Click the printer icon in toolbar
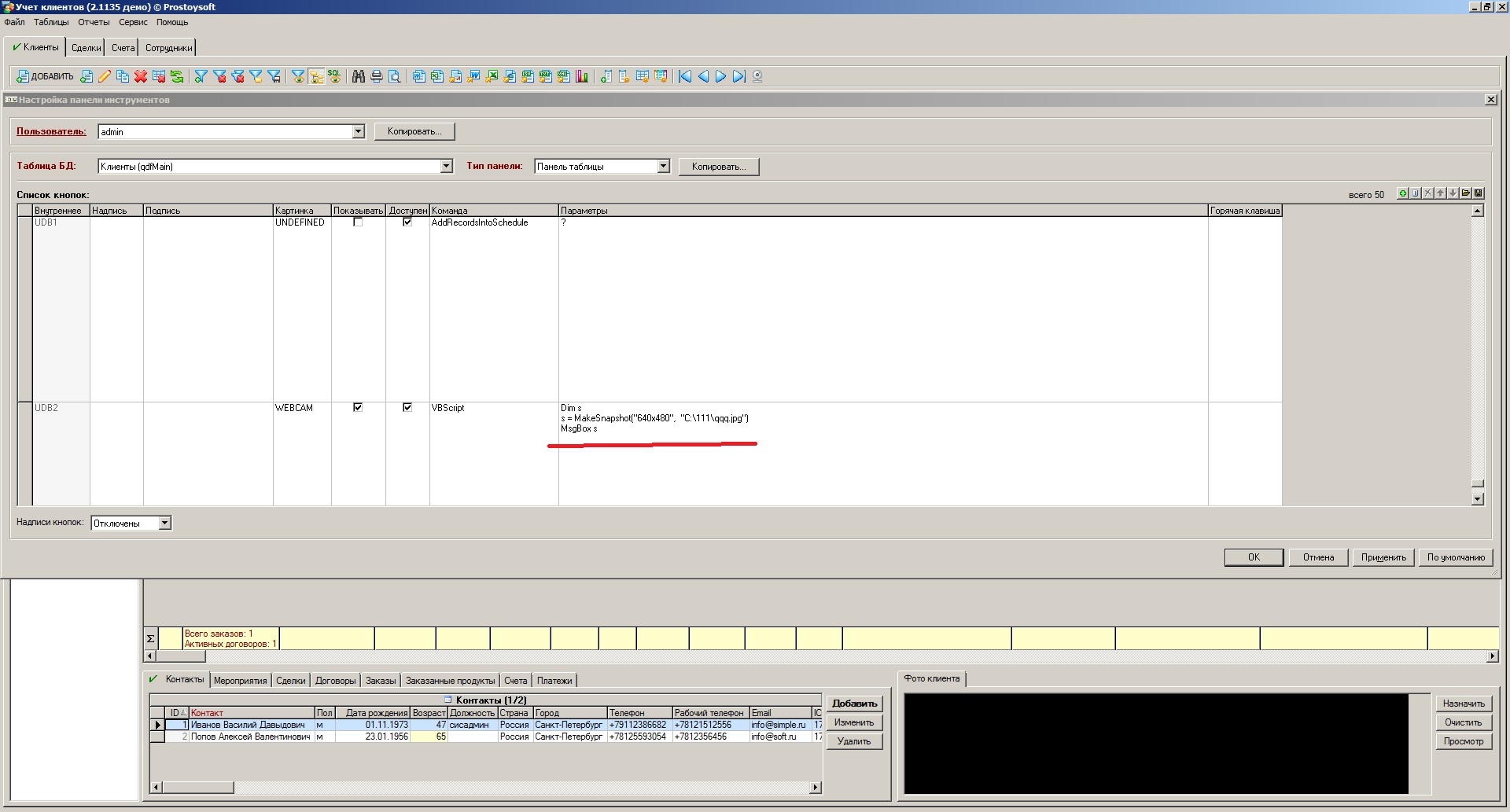 377,76
